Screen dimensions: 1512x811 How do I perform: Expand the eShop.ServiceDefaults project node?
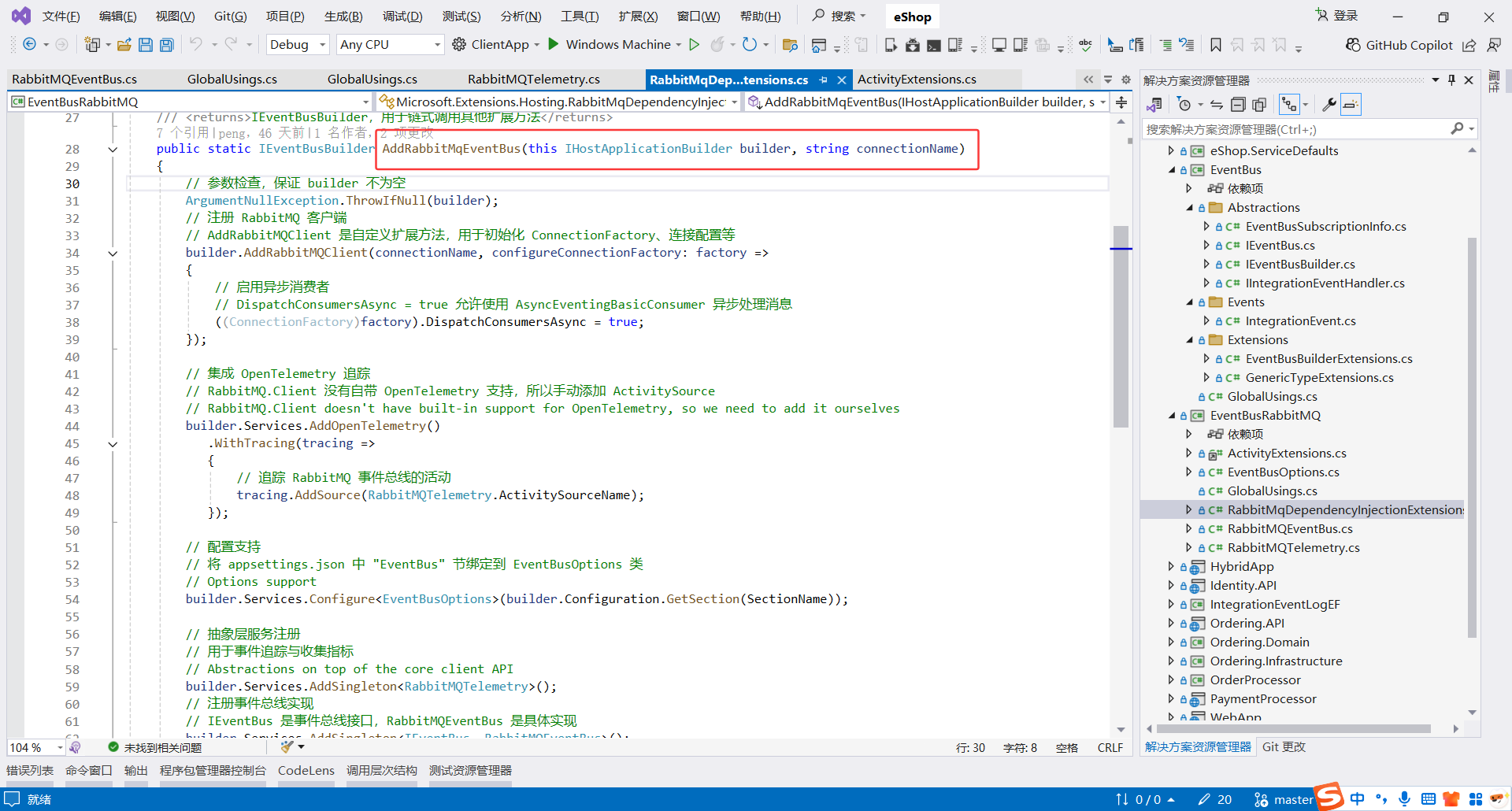pos(1171,150)
